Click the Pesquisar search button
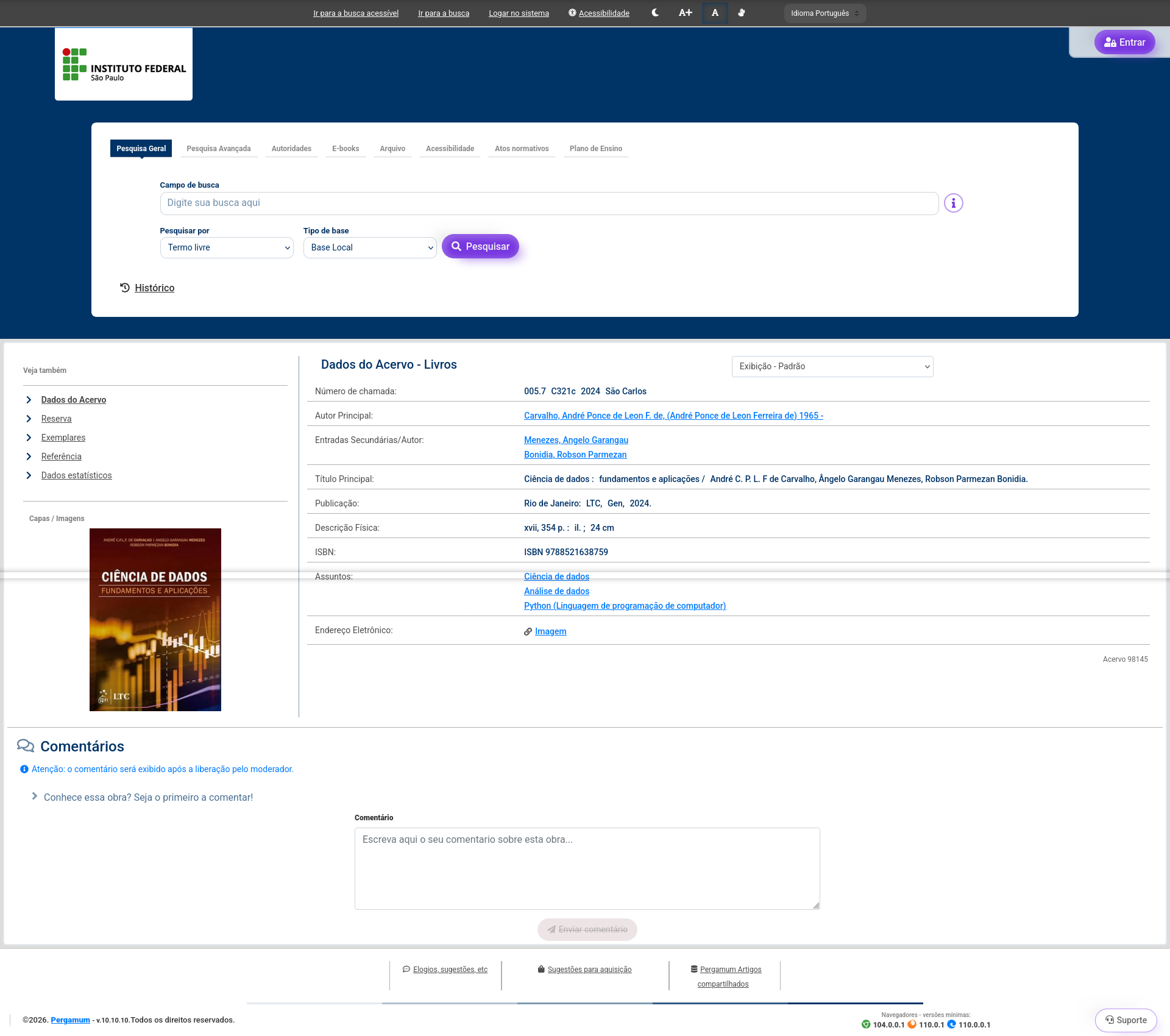 pyautogui.click(x=480, y=246)
